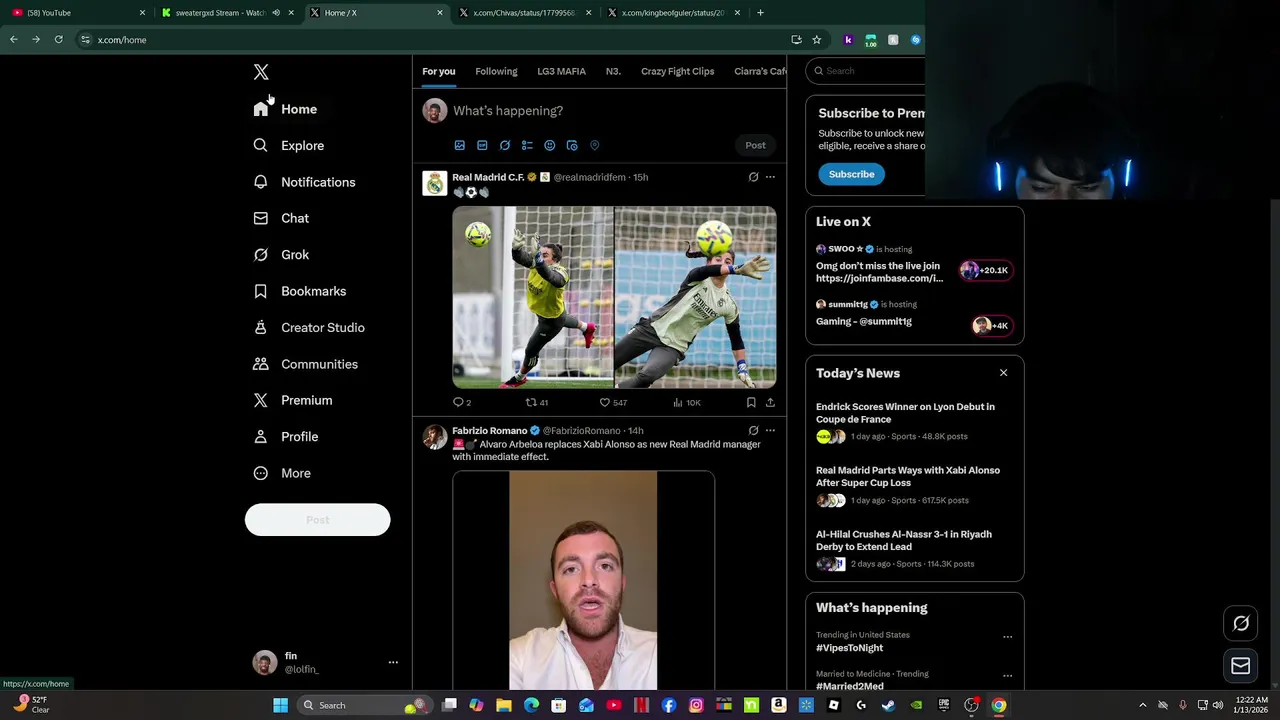Open right goalkeeper photo in Real Madrid post

tap(695, 297)
